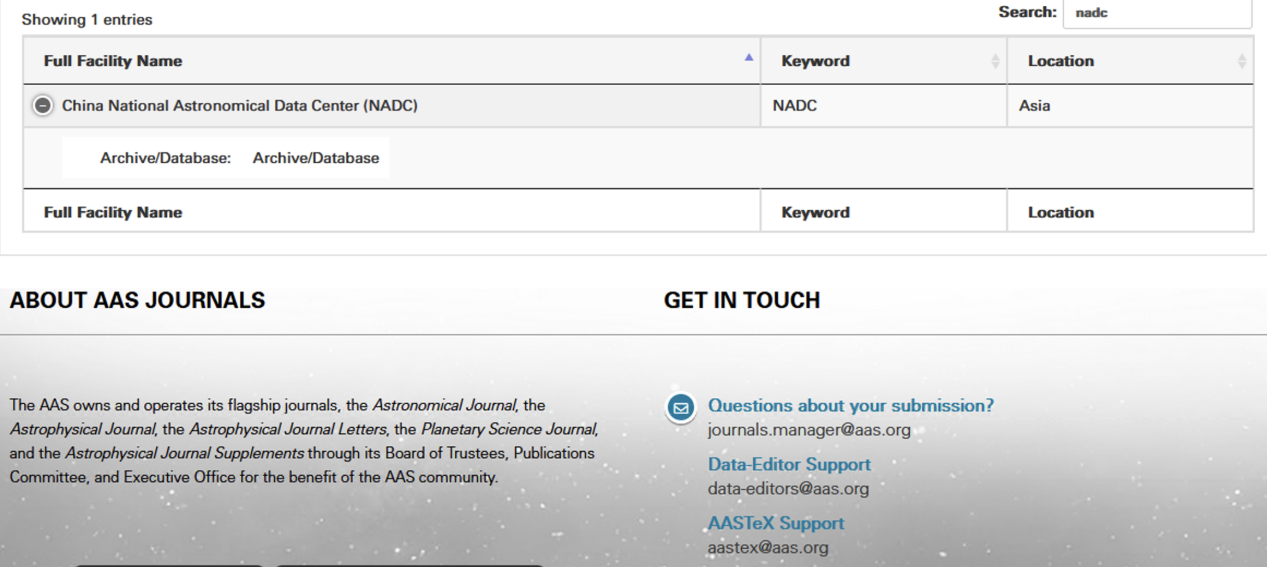Focus the Search box containing nadc
The image size is (1267, 567).
pyautogui.click(x=1155, y=14)
